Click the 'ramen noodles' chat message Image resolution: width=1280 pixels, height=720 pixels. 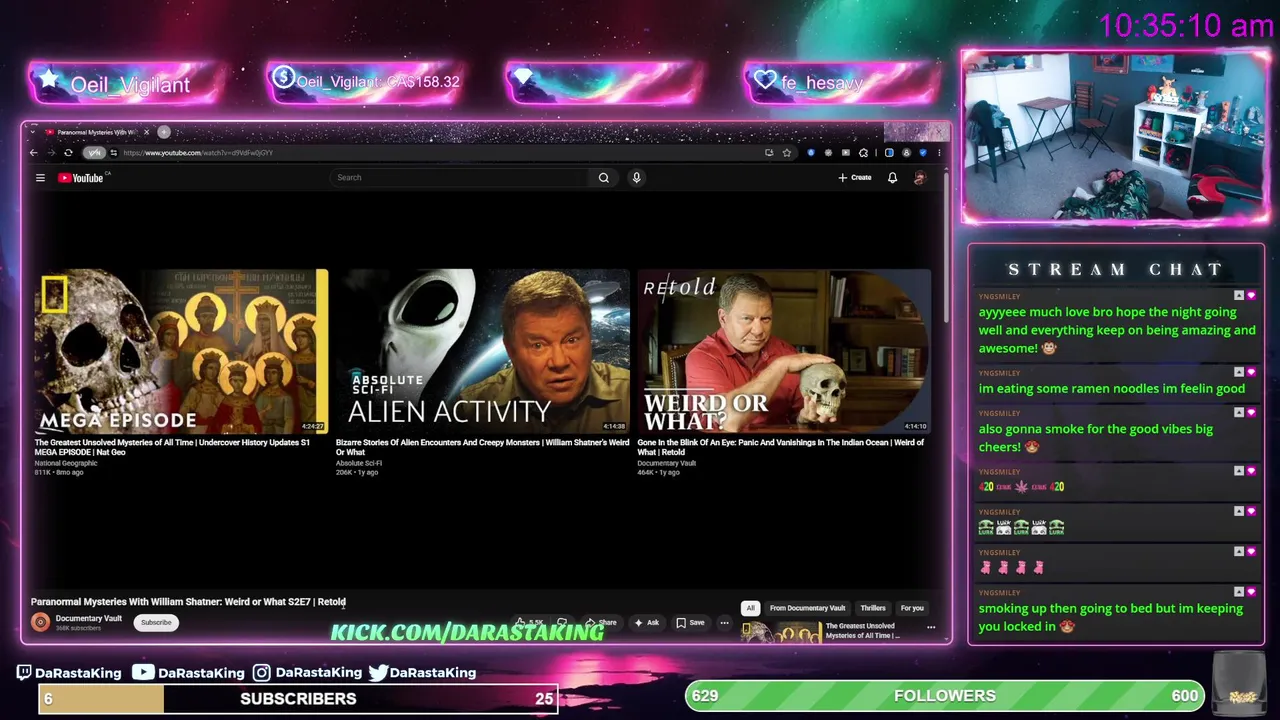click(1111, 389)
